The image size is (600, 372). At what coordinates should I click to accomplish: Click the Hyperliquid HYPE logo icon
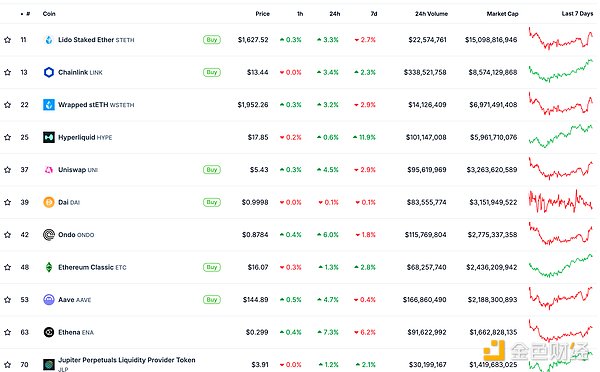coord(49,137)
